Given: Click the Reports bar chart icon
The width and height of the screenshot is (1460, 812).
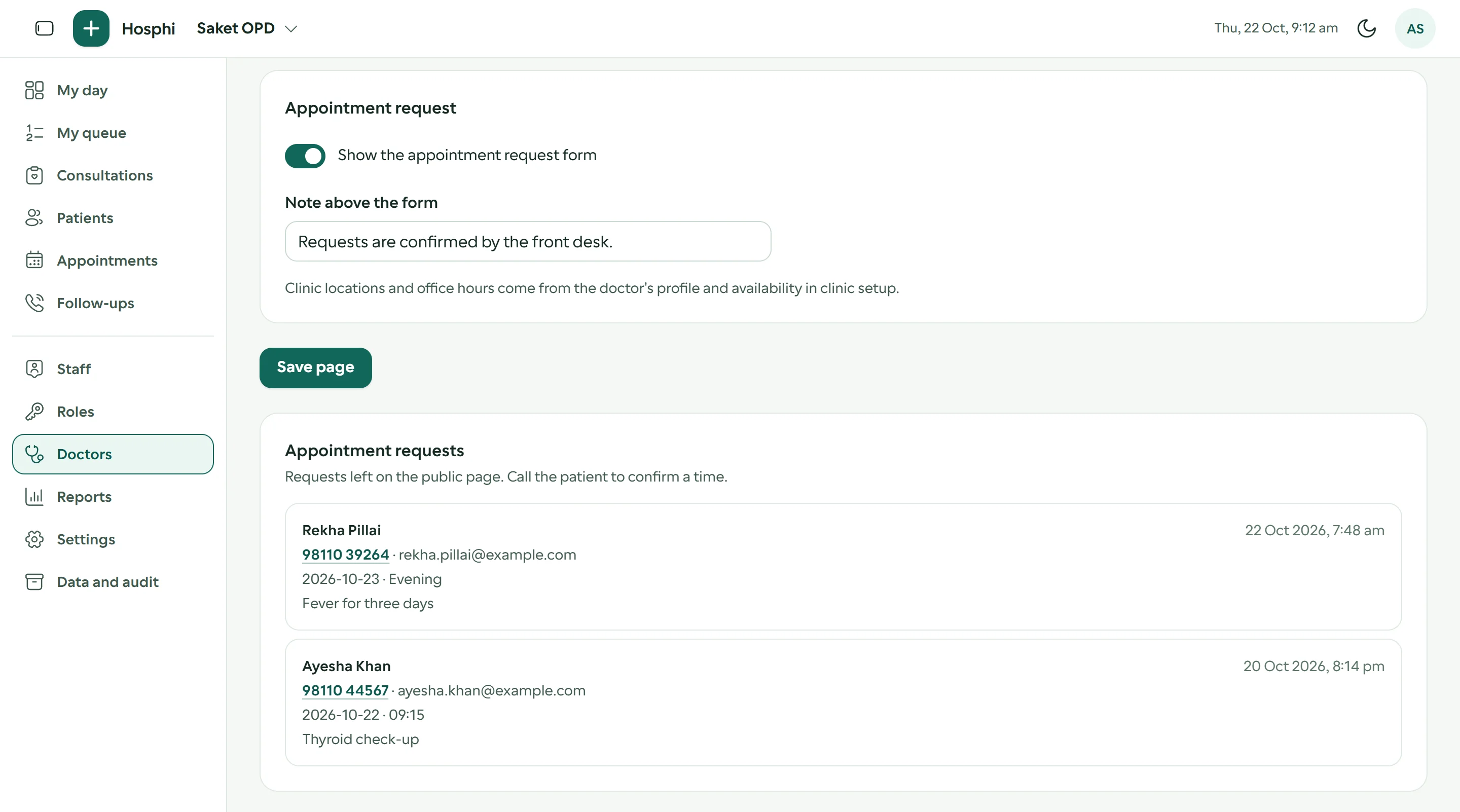Looking at the screenshot, I should 34,496.
